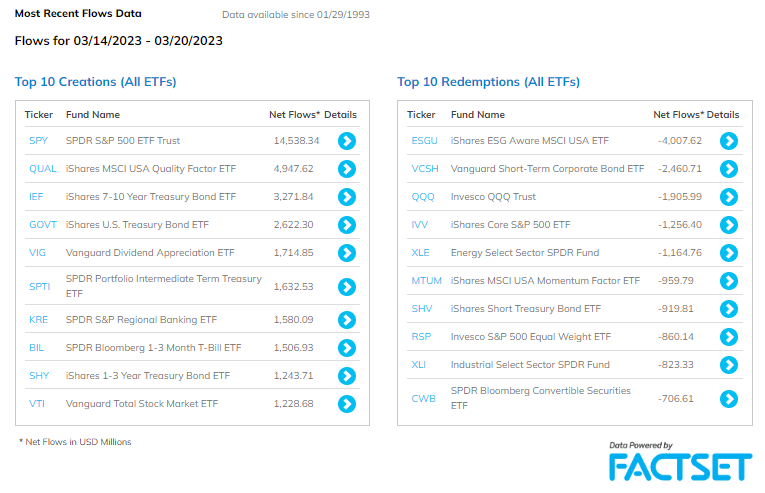Click Invesco QQQ Trust fund name

(493, 197)
